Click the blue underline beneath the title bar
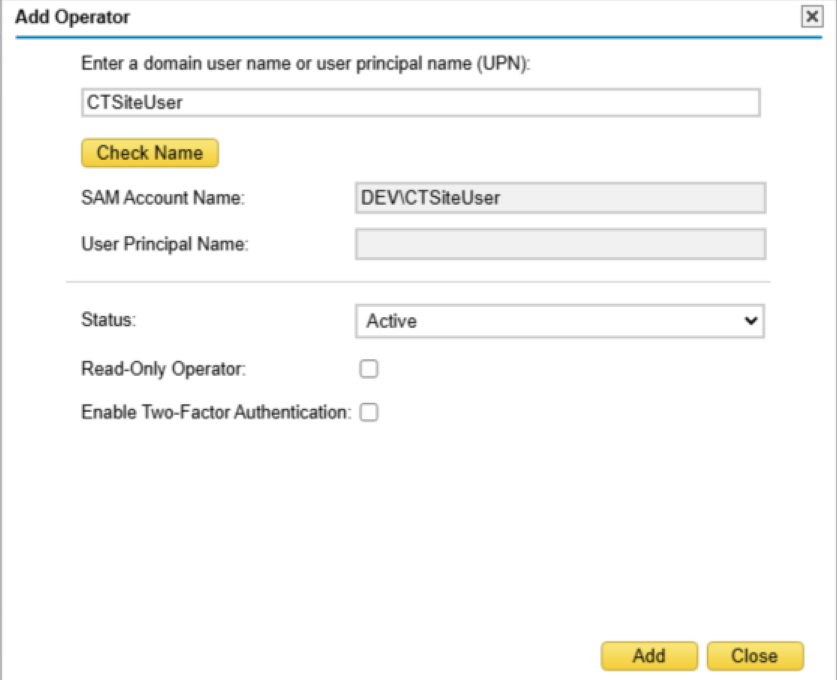This screenshot has width=837, height=680. tap(418, 37)
